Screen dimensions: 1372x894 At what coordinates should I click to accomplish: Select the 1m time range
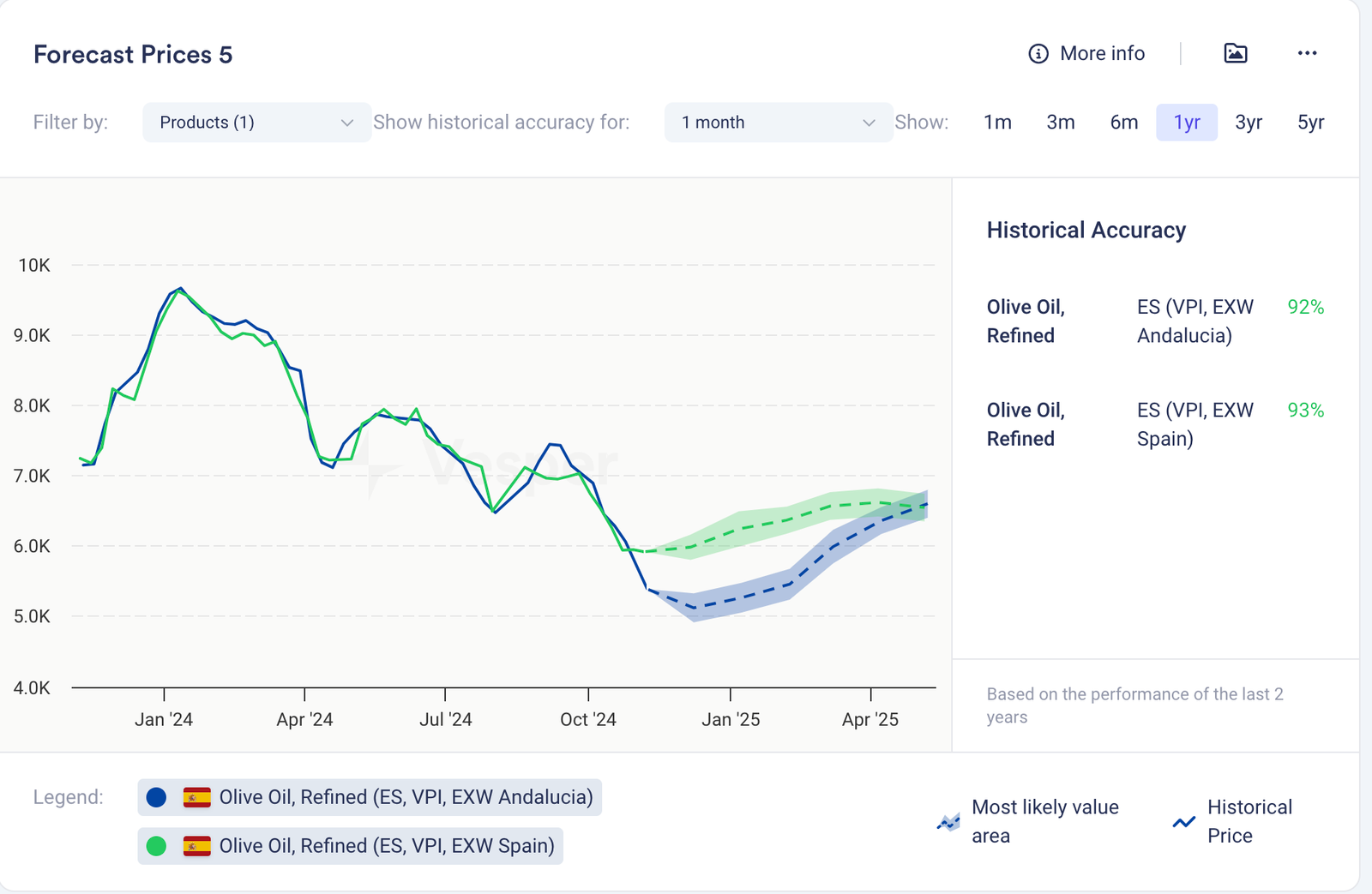click(x=997, y=123)
